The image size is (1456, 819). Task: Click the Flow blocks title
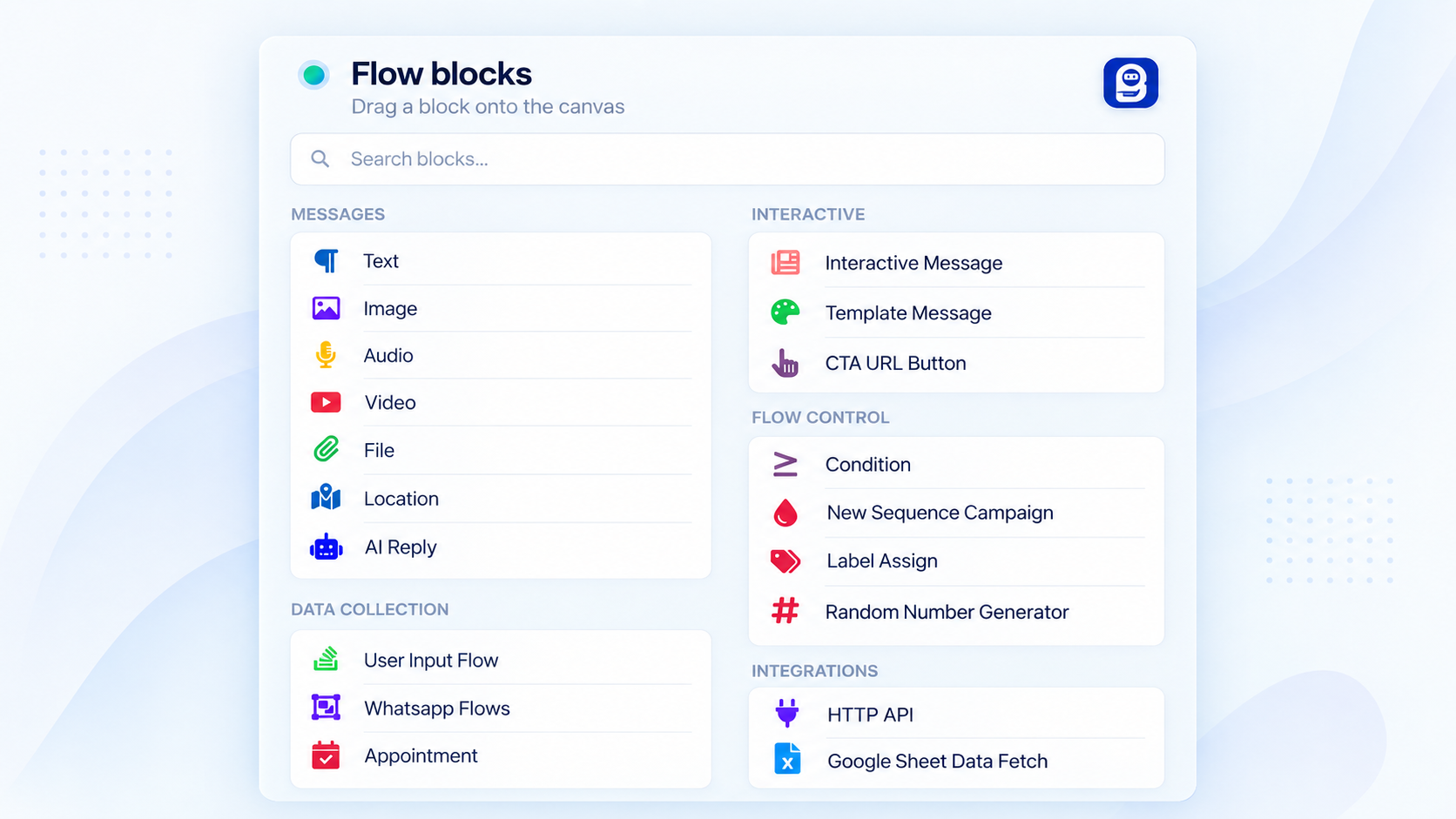[442, 74]
